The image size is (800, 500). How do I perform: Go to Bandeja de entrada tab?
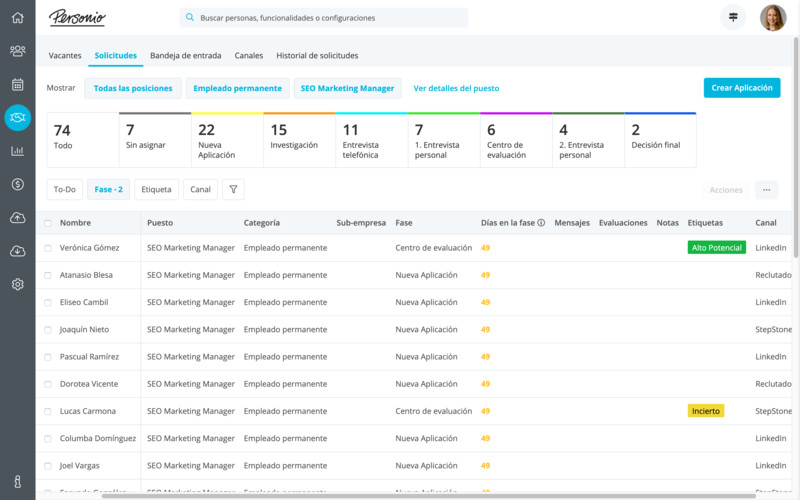(185, 56)
